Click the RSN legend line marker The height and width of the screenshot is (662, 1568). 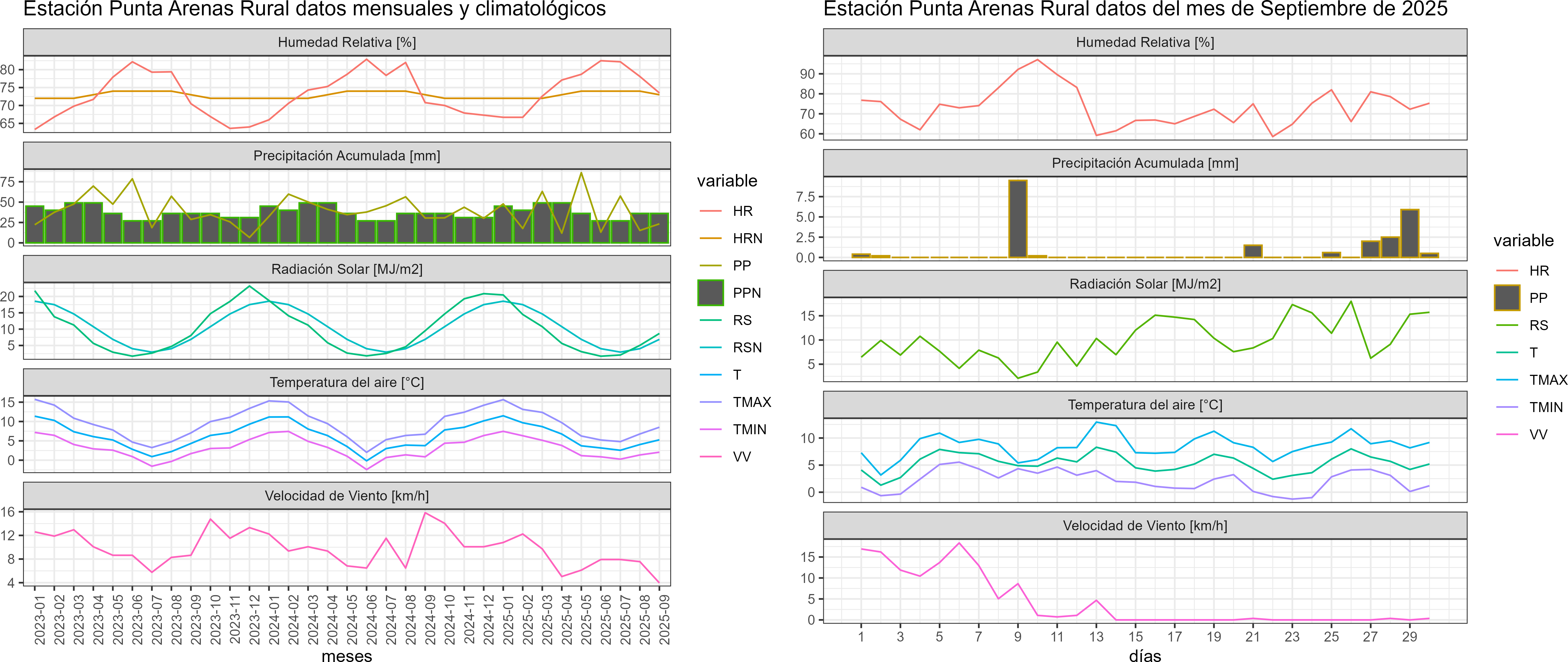click(x=710, y=347)
